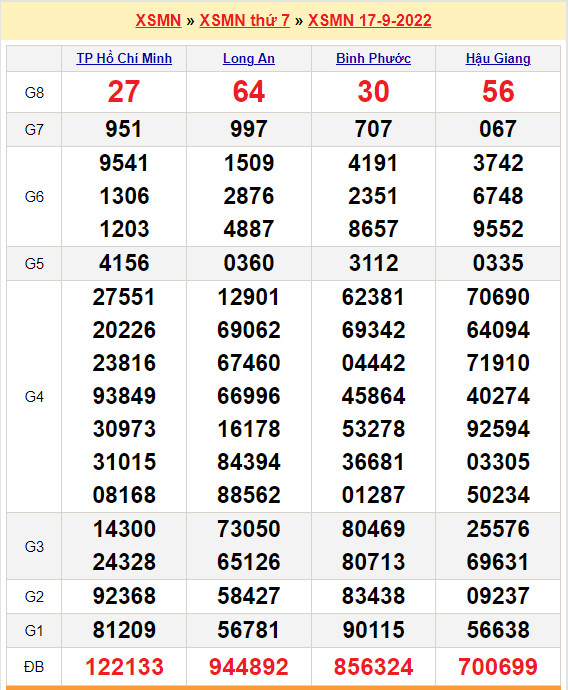
Task: Open TP Hồ Chí Minh column link
Action: pos(124,59)
